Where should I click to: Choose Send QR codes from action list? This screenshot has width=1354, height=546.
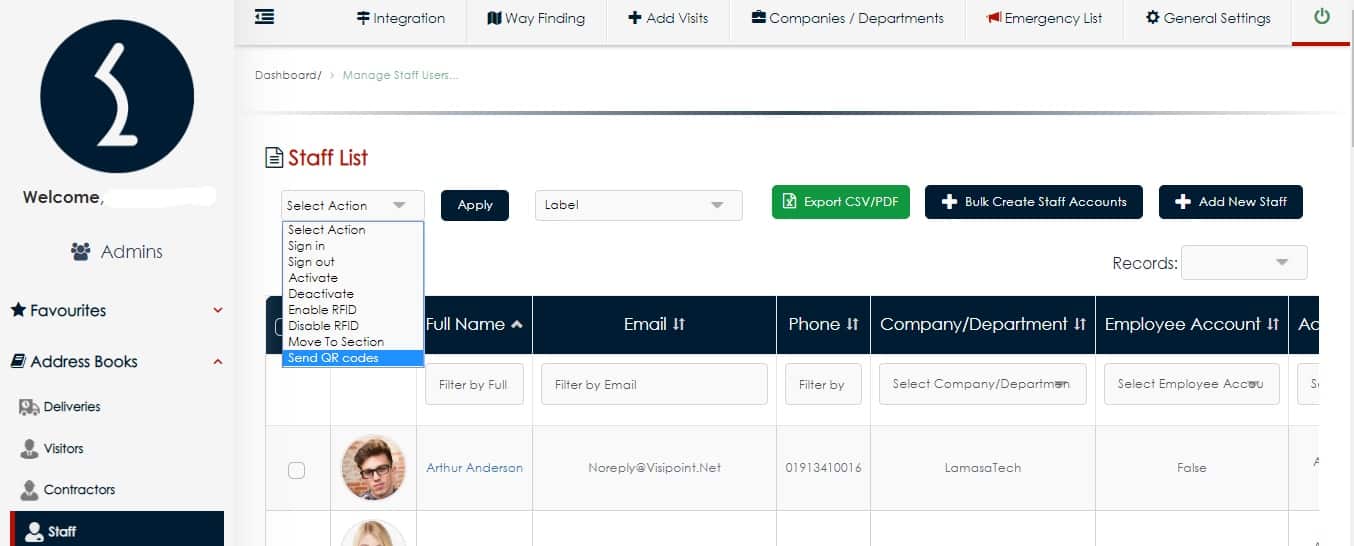(x=333, y=358)
